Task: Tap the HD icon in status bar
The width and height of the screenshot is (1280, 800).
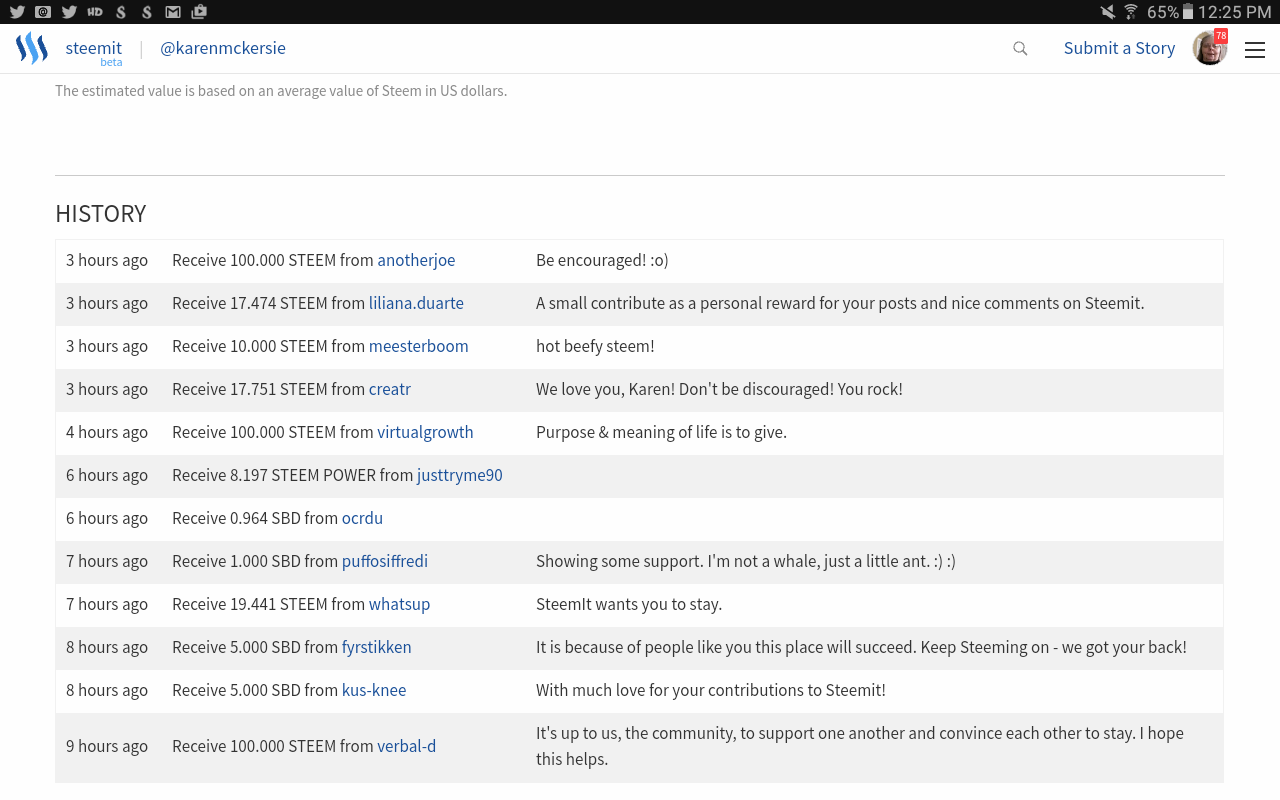Action: 95,12
